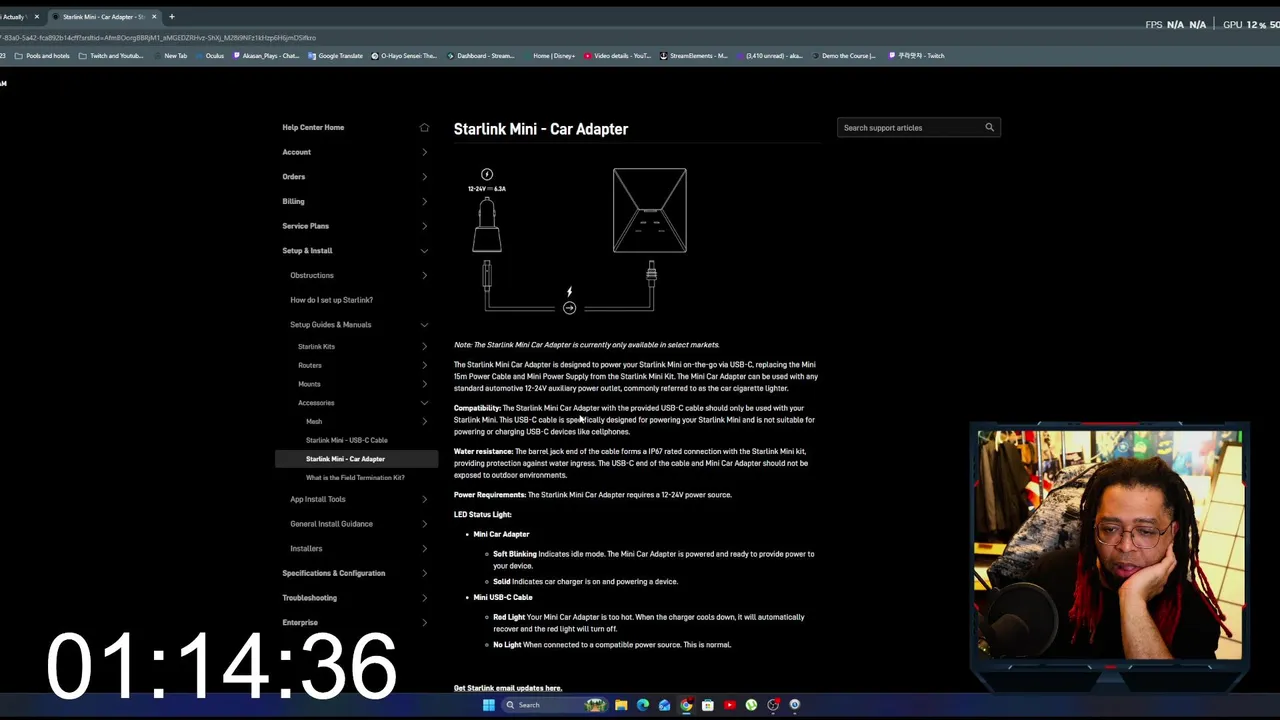Expand the Enterprise section
This screenshot has height=720, width=1280.
pos(424,622)
